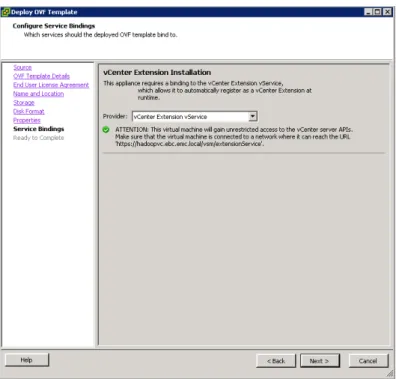Go back with the Back button
Image resolution: width=396 pixels, height=379 pixels.
click(x=276, y=361)
